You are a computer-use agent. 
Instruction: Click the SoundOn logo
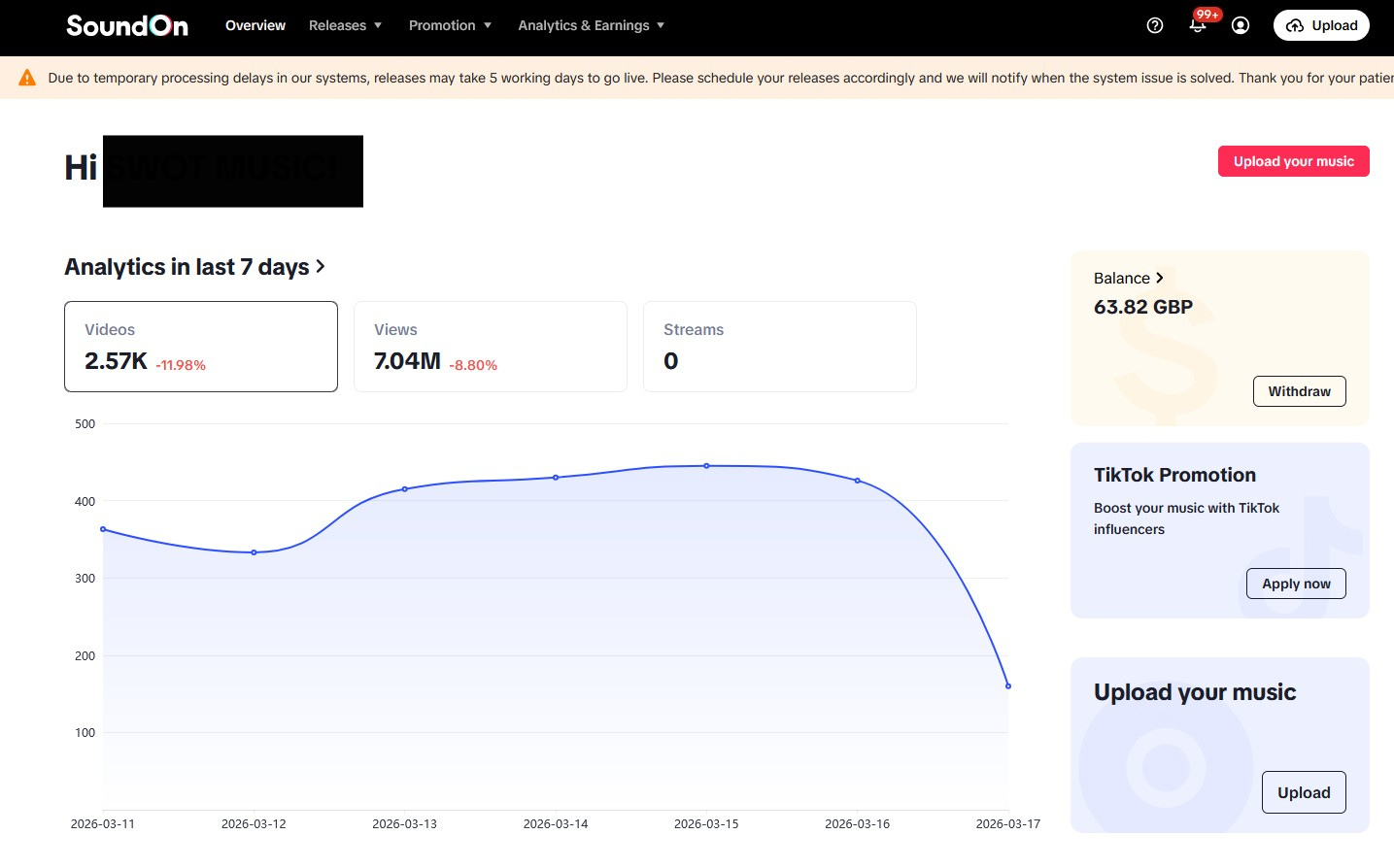pyautogui.click(x=126, y=25)
